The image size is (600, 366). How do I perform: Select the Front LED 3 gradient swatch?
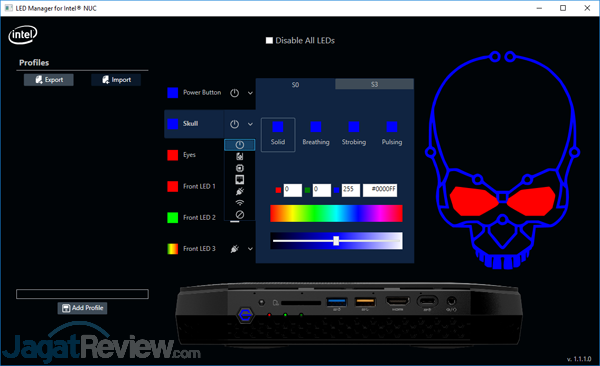click(173, 249)
